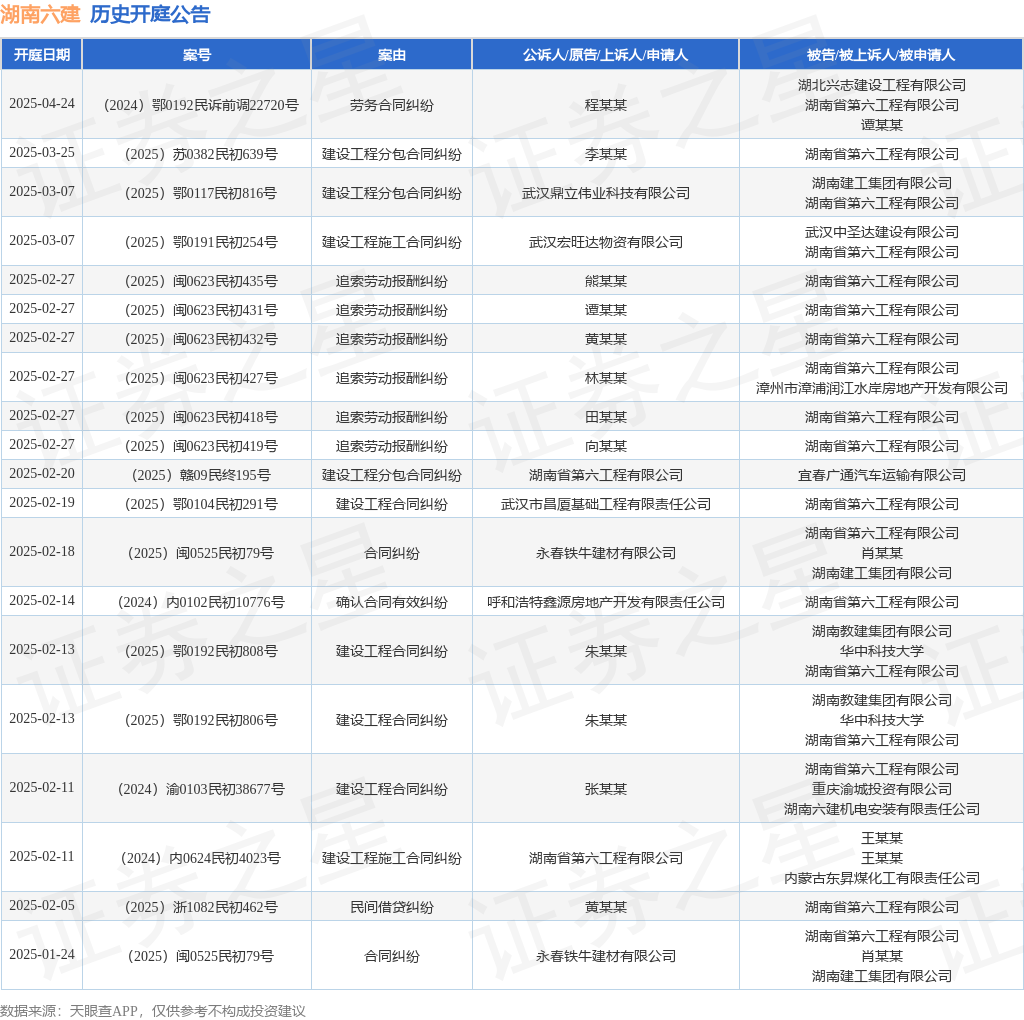This screenshot has height=1020, width=1024.
Task: Click plaintiff 程某某
Action: [605, 105]
